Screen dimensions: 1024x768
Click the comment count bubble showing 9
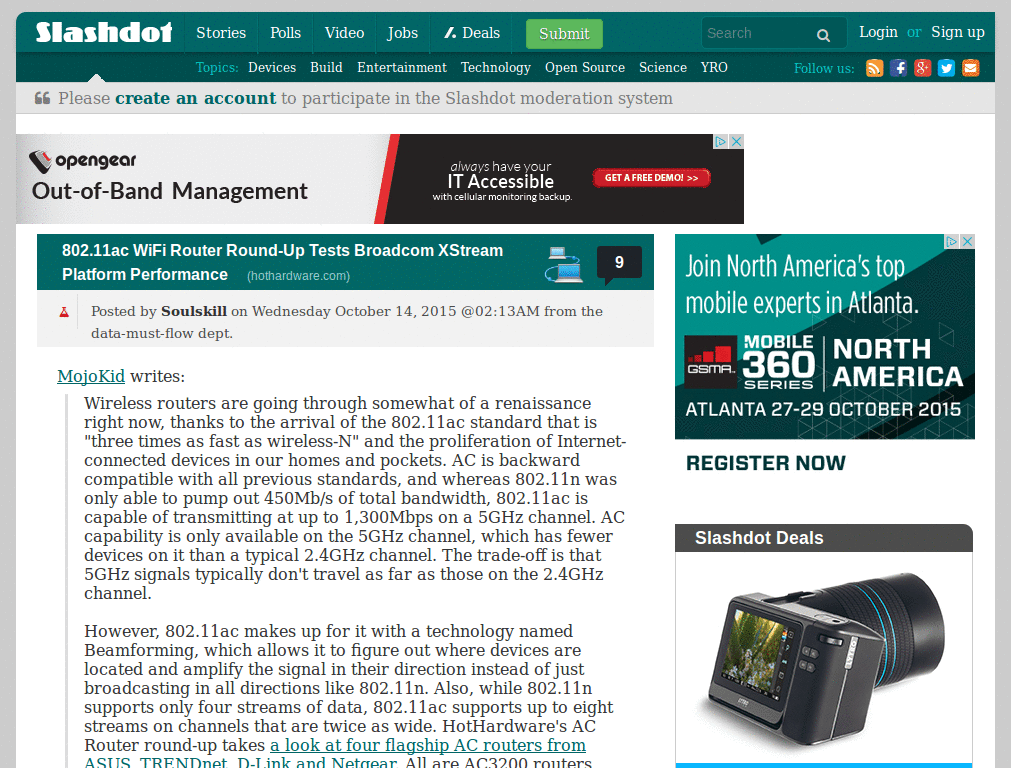coord(619,264)
